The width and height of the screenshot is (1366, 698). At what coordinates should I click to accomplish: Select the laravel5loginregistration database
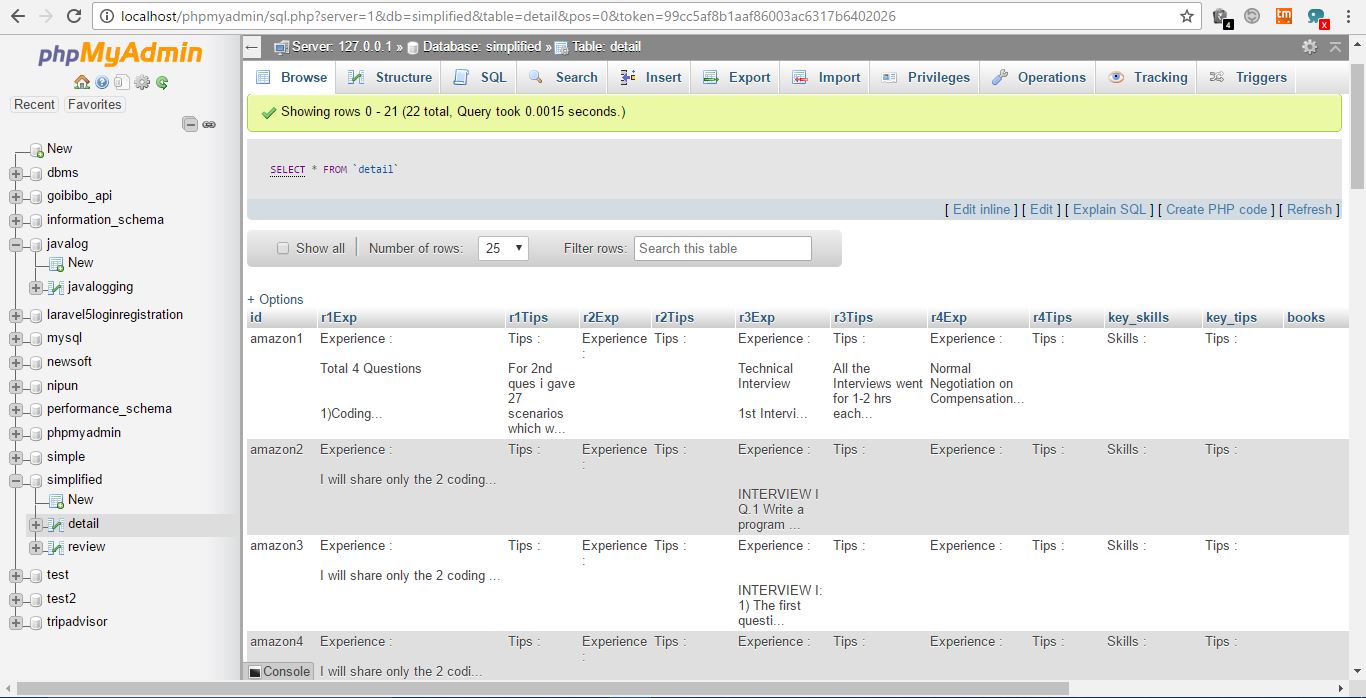click(x=115, y=315)
